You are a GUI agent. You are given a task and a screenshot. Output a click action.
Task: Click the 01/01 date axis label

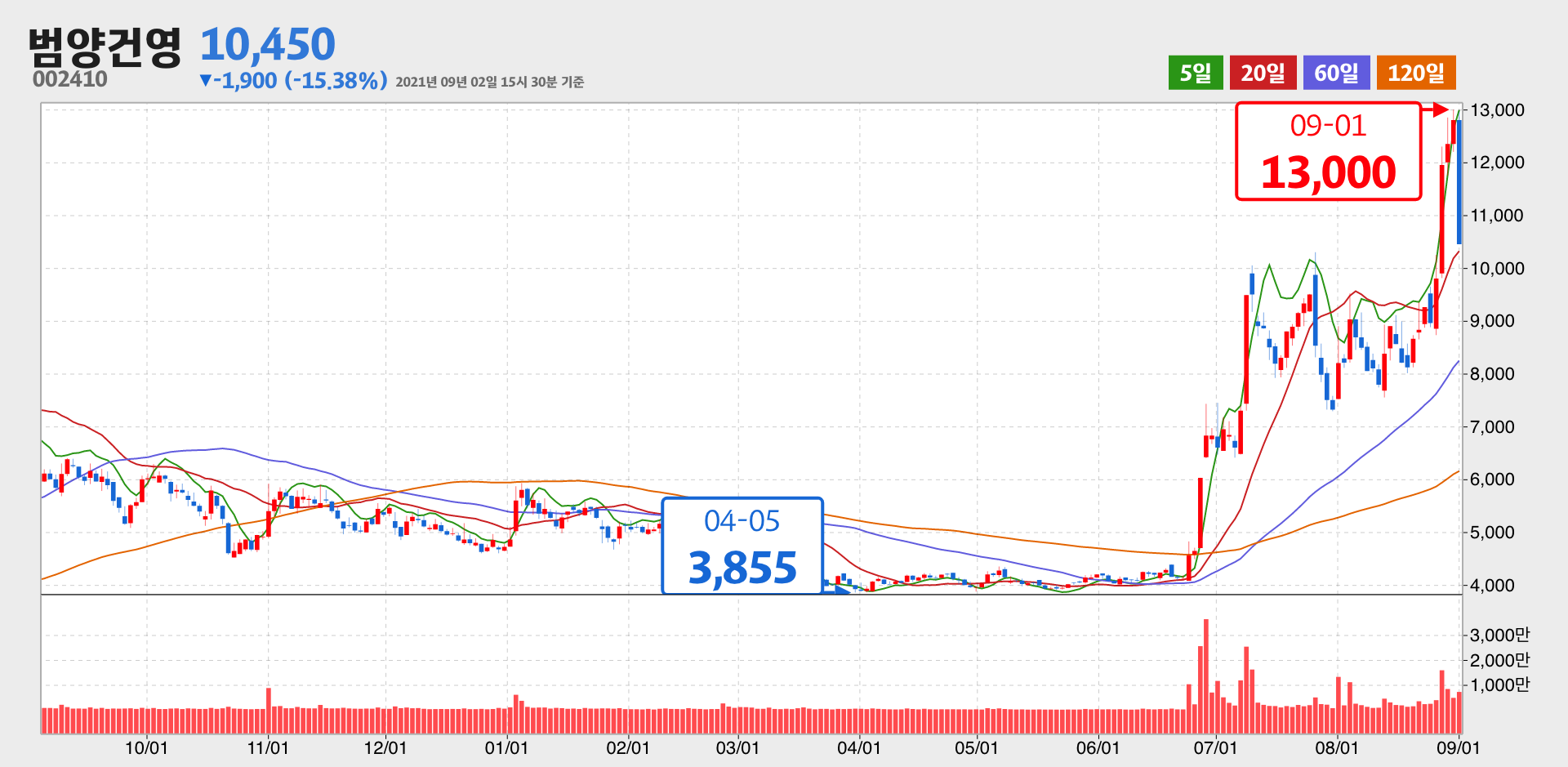506,748
